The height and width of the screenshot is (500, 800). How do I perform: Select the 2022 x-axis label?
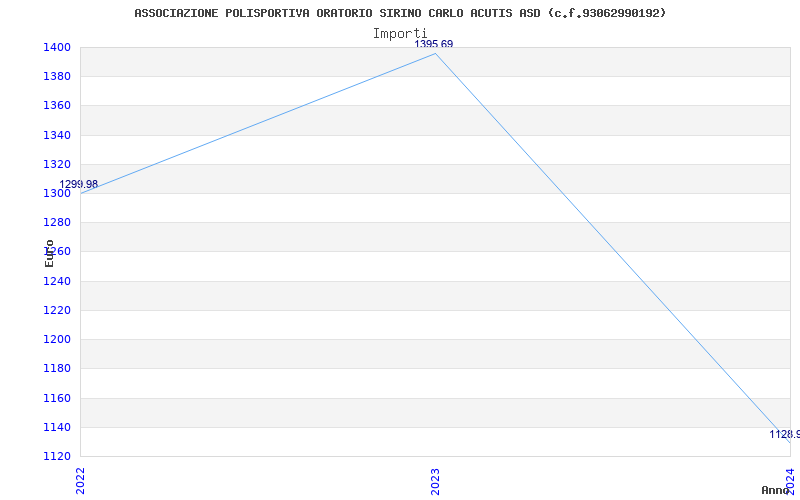click(x=80, y=481)
